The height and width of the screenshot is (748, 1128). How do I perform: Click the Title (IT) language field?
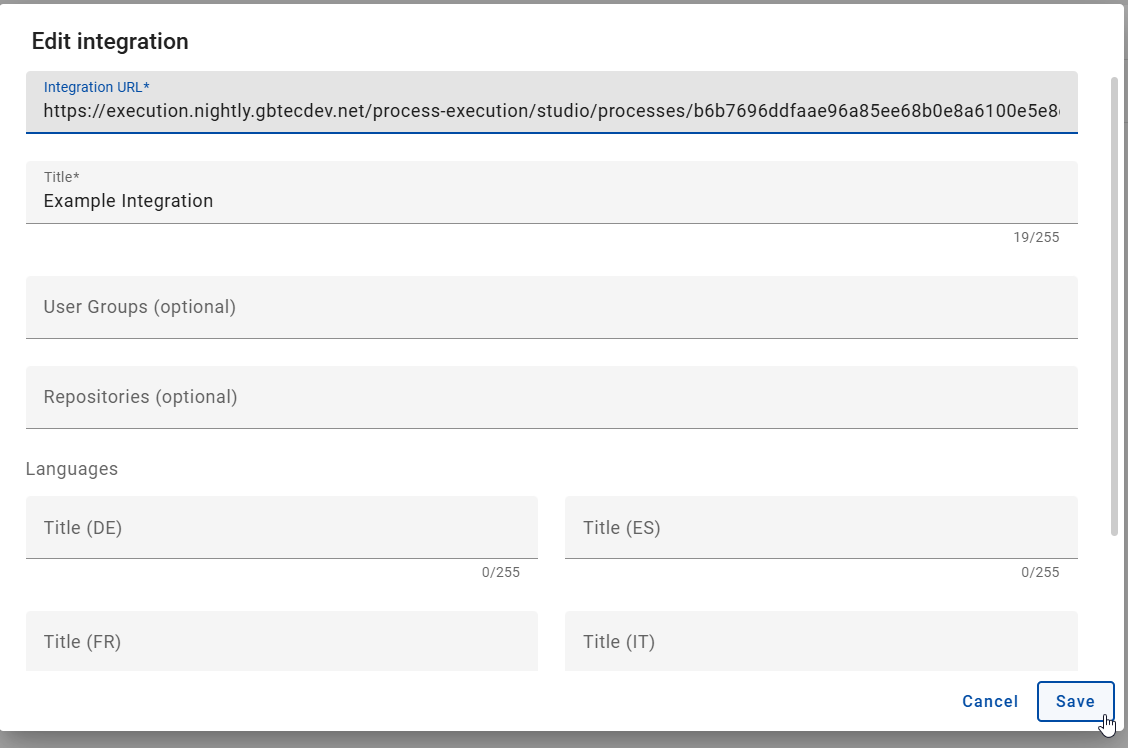tap(820, 641)
